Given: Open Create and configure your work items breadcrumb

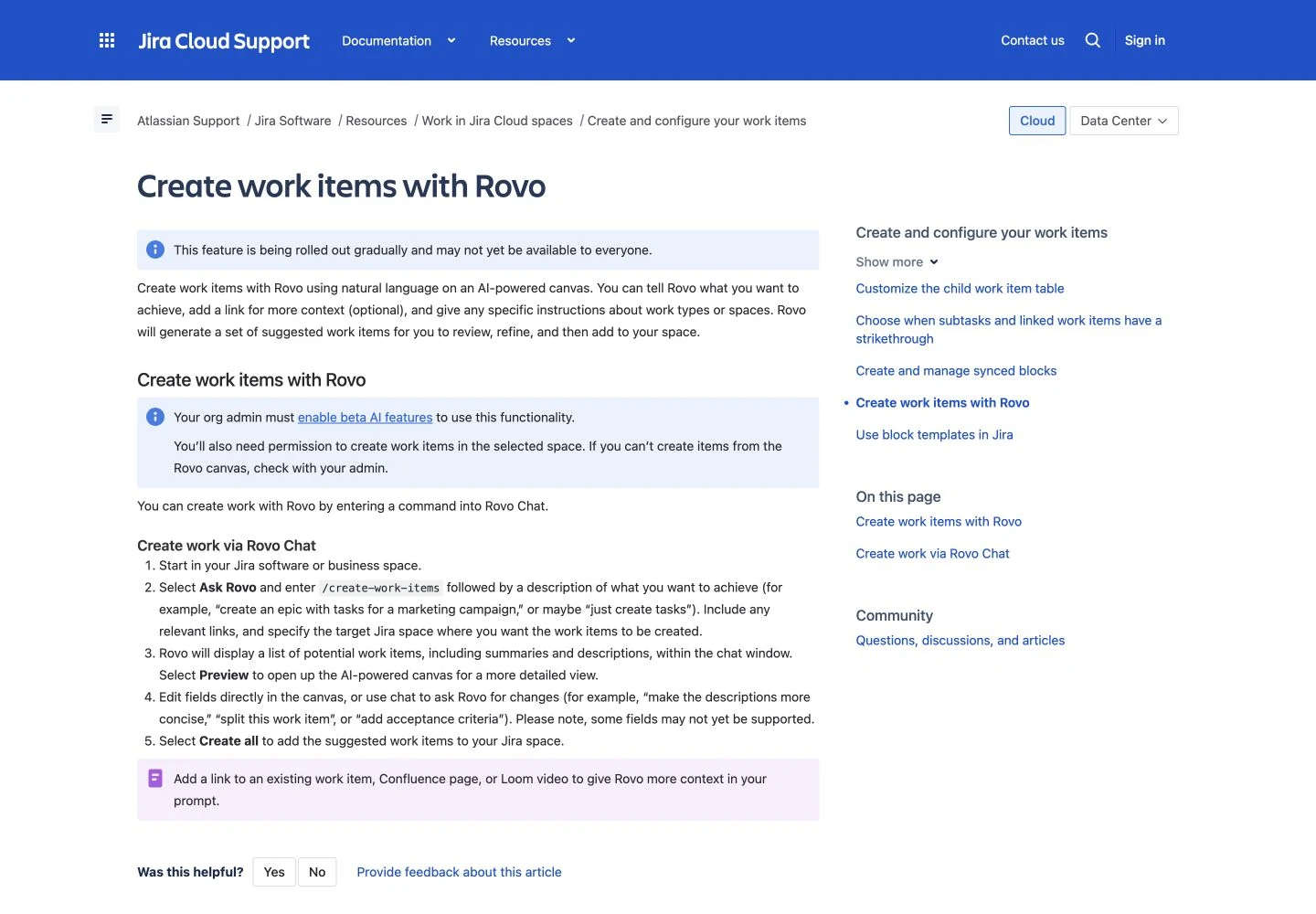Looking at the screenshot, I should click(696, 121).
